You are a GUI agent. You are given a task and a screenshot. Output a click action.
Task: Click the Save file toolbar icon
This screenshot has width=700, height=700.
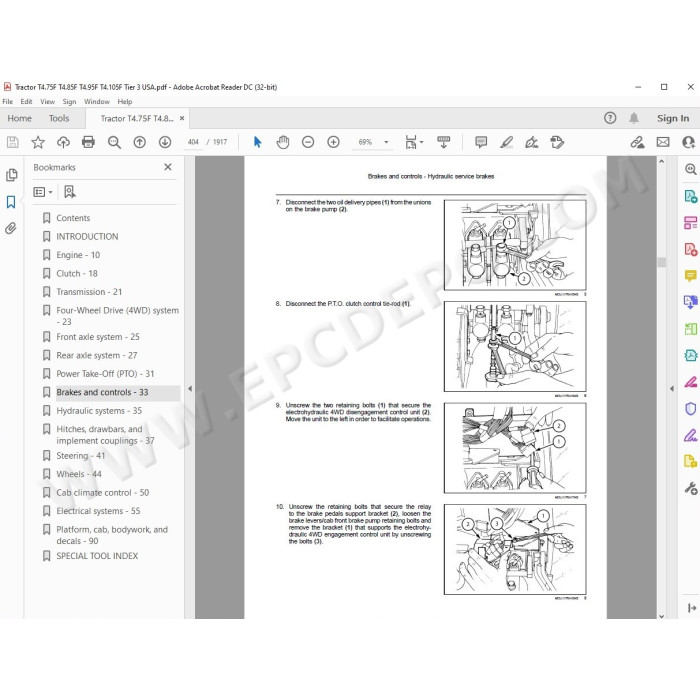[x=12, y=142]
